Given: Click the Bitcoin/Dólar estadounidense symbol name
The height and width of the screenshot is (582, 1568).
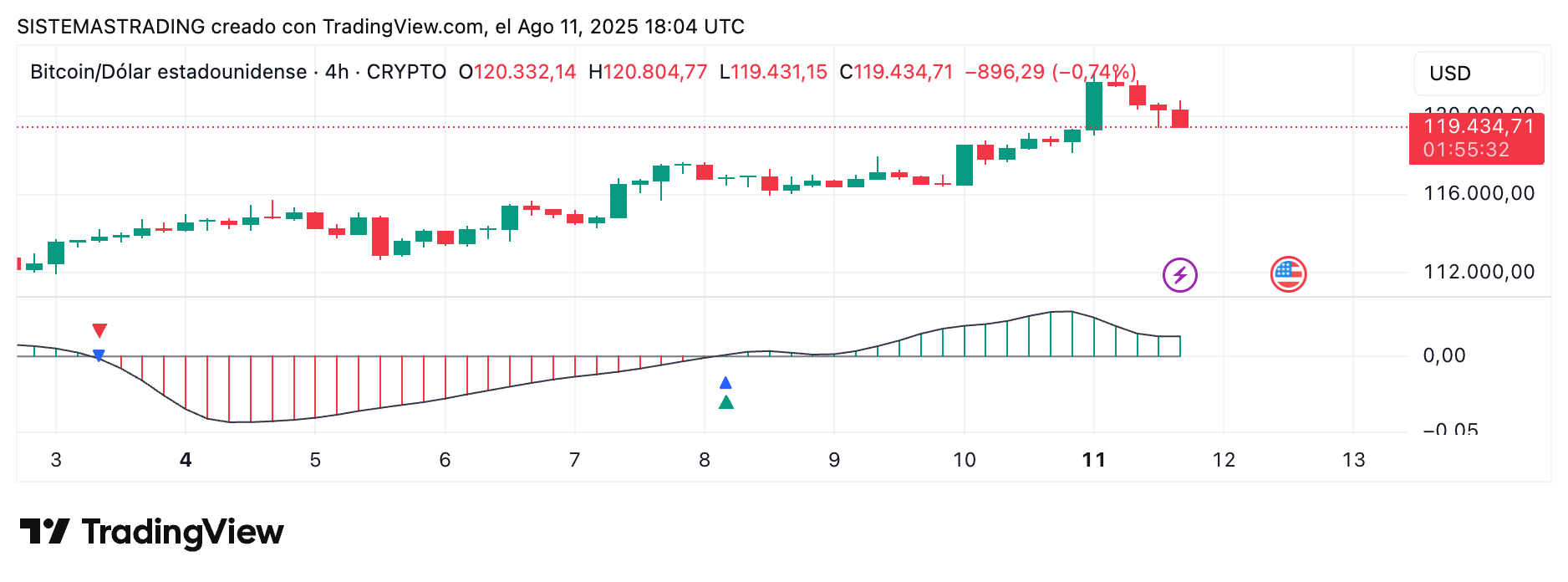Looking at the screenshot, I should click(168, 72).
